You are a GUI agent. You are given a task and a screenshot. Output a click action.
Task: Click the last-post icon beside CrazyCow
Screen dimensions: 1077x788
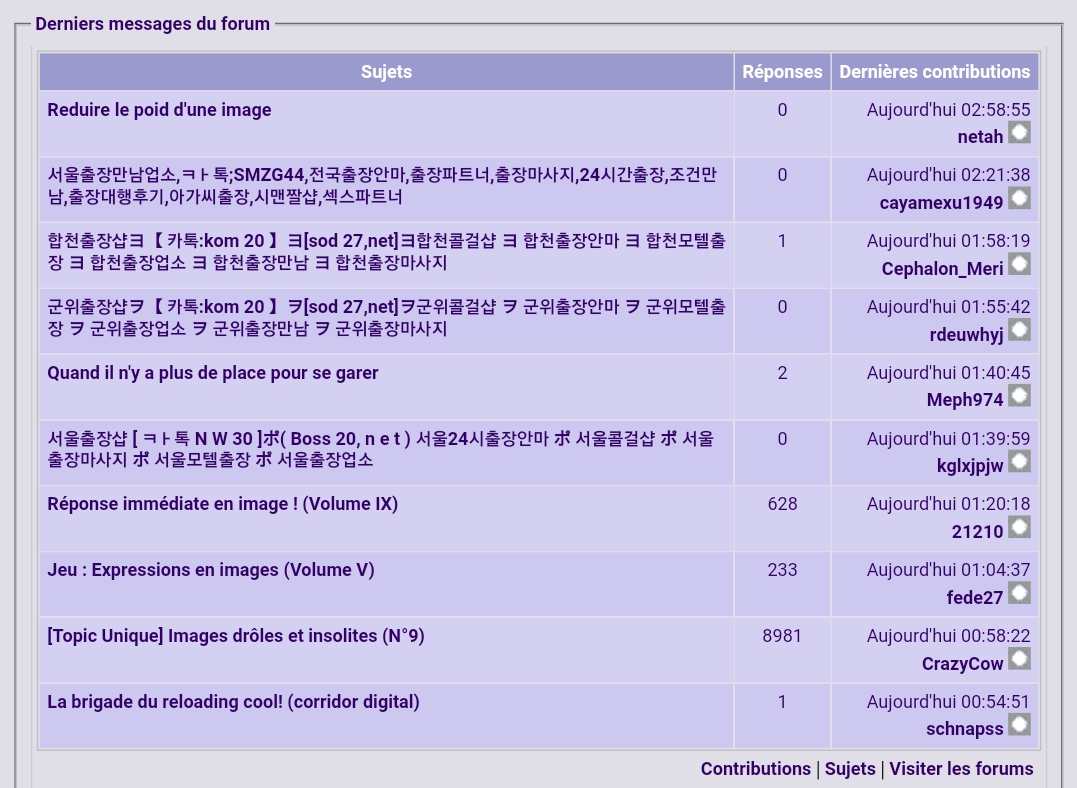[x=1018, y=659]
